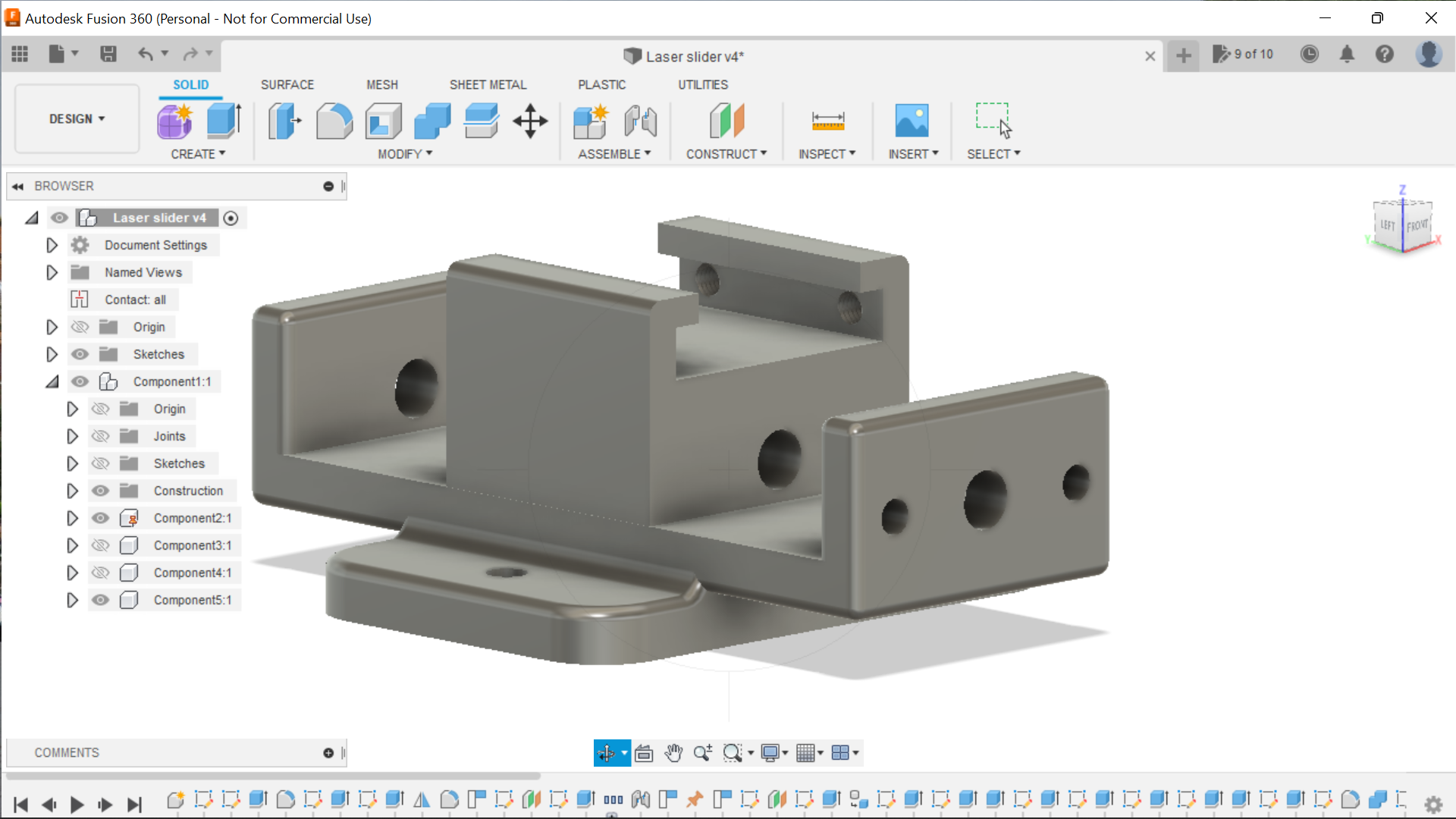This screenshot has width=1456, height=819.
Task: Open the CONSTRUCT dropdown menu
Action: (x=726, y=154)
